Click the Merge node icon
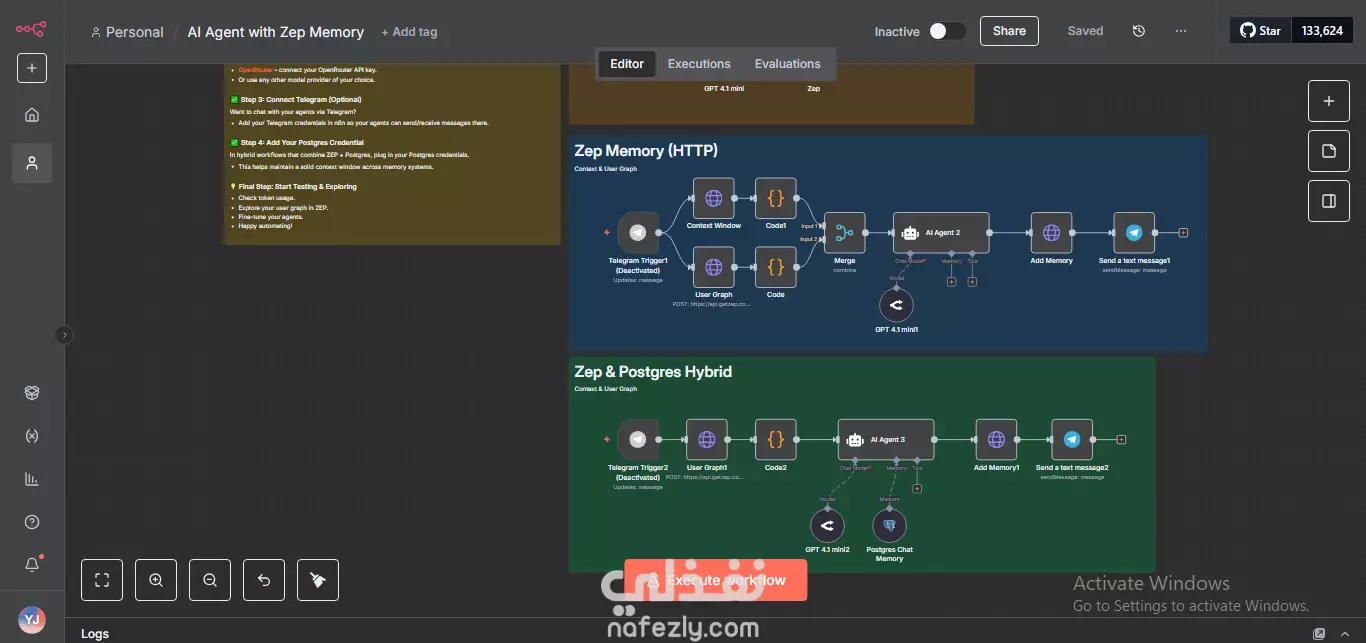Screen dimensions: 1366x643 (x=845, y=233)
